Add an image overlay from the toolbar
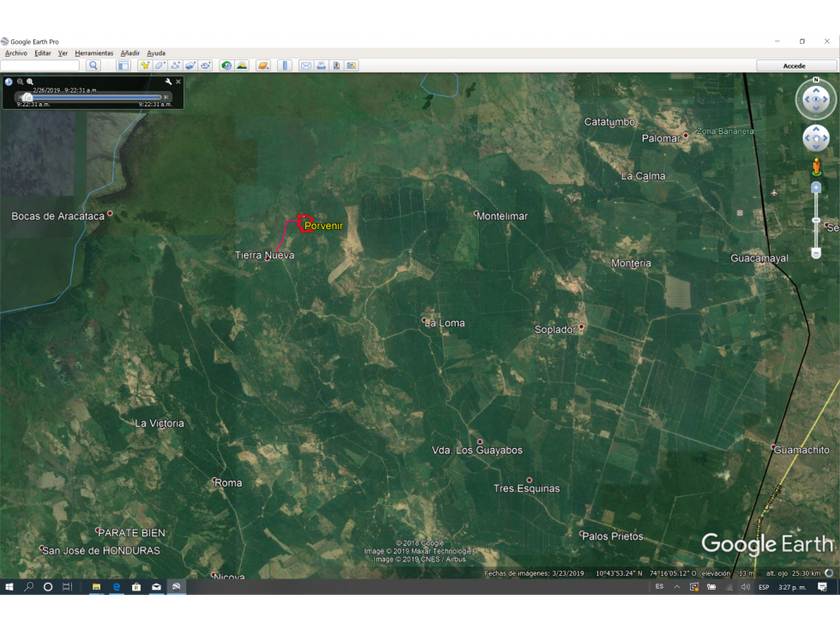 click(190, 65)
